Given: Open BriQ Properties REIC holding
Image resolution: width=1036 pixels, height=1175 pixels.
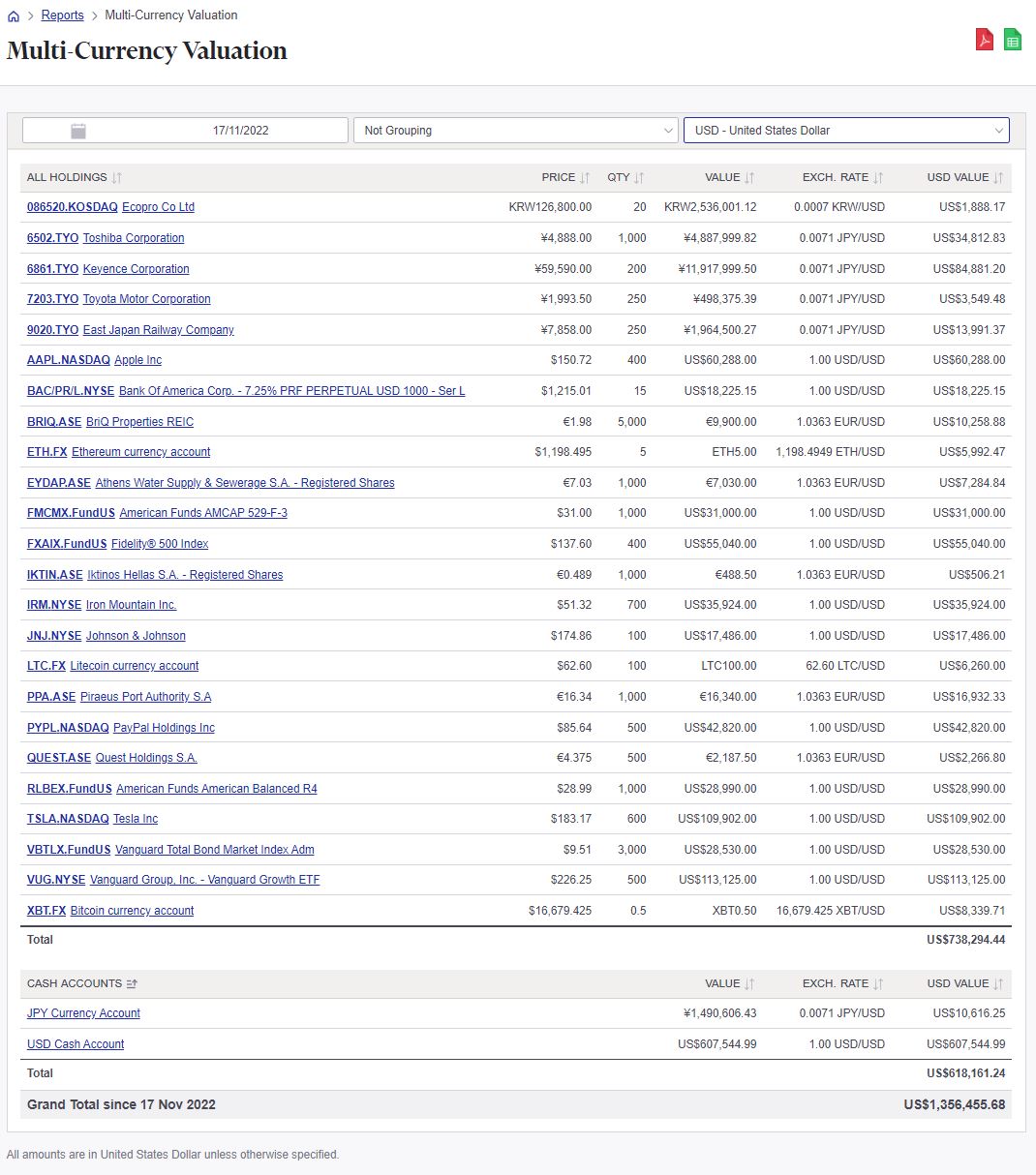Looking at the screenshot, I should [139, 422].
